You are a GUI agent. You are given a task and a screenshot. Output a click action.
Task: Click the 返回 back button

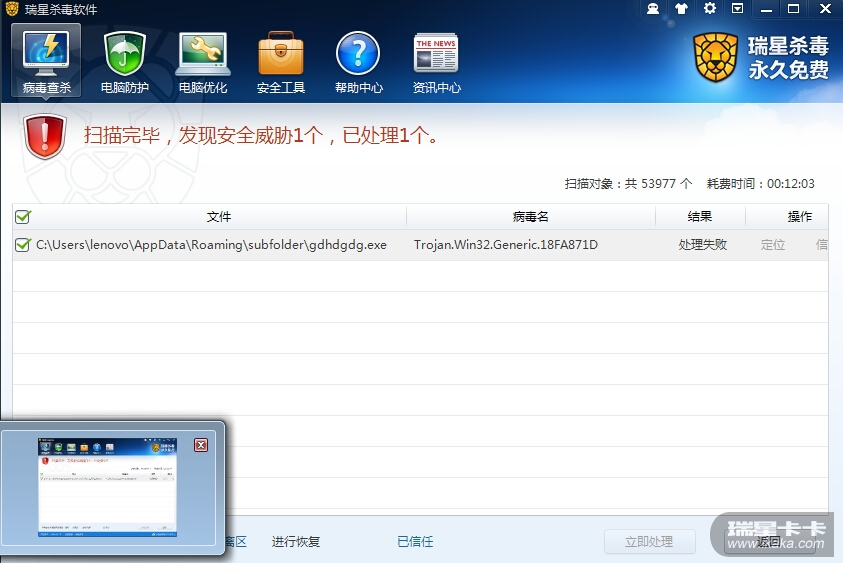pos(769,541)
